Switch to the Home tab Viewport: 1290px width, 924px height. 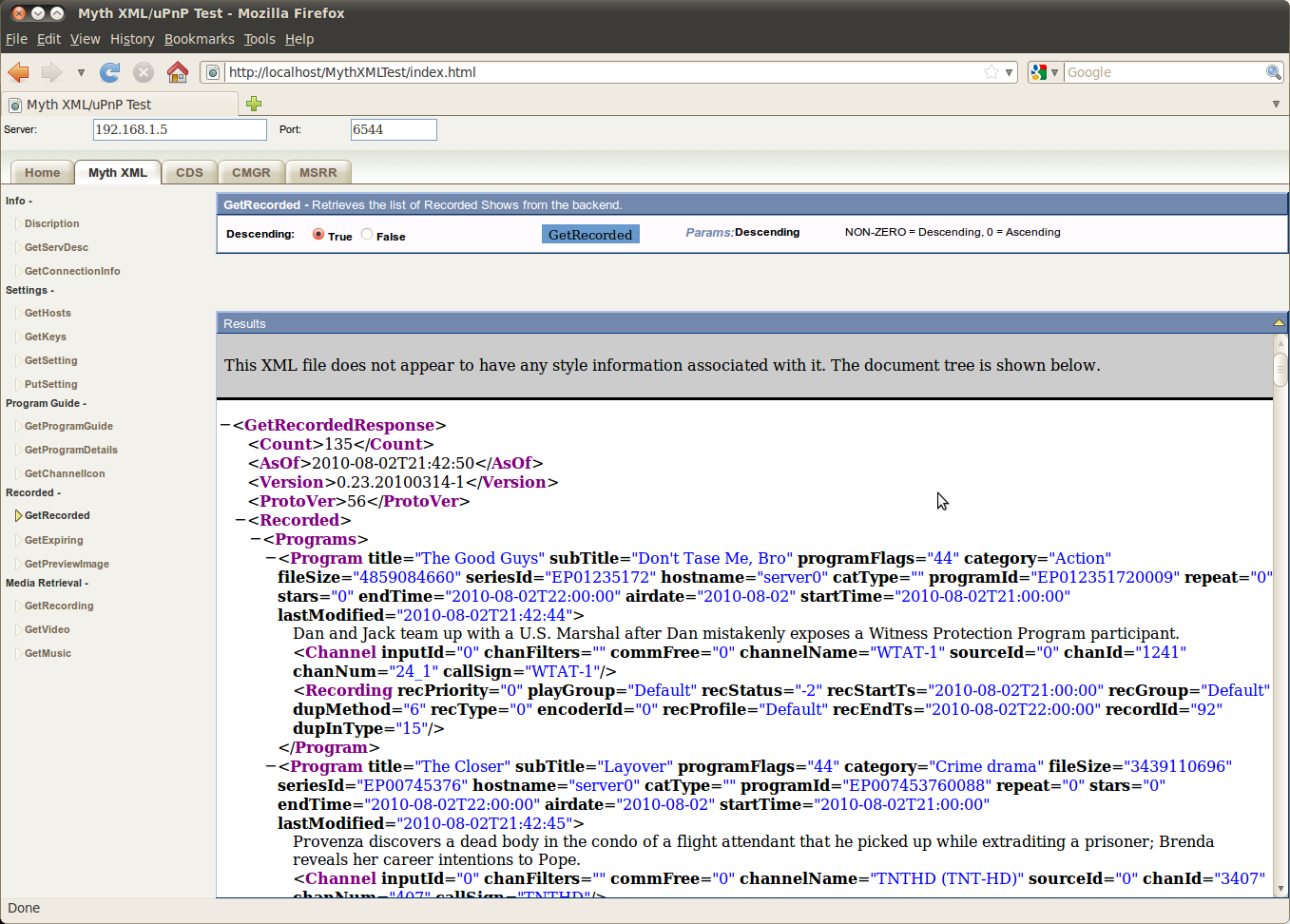42,172
